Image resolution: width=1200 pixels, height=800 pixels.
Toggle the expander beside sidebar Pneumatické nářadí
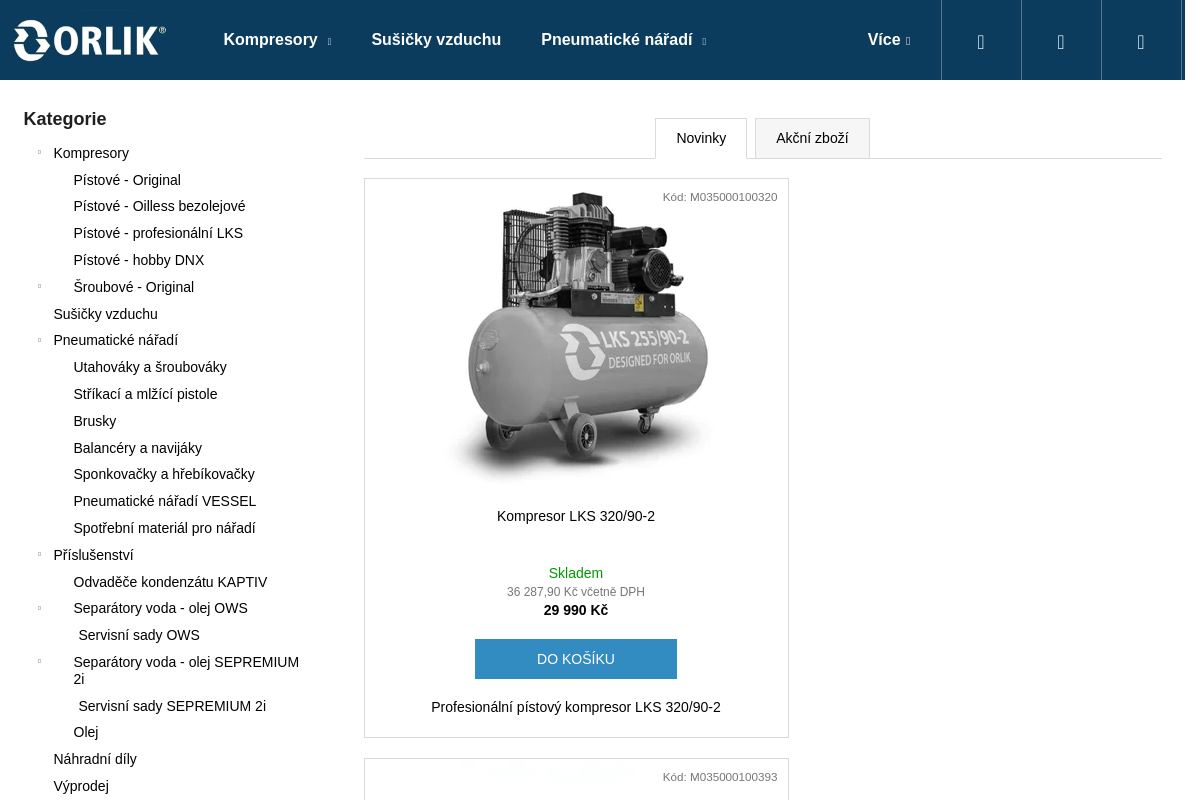pos(39,340)
